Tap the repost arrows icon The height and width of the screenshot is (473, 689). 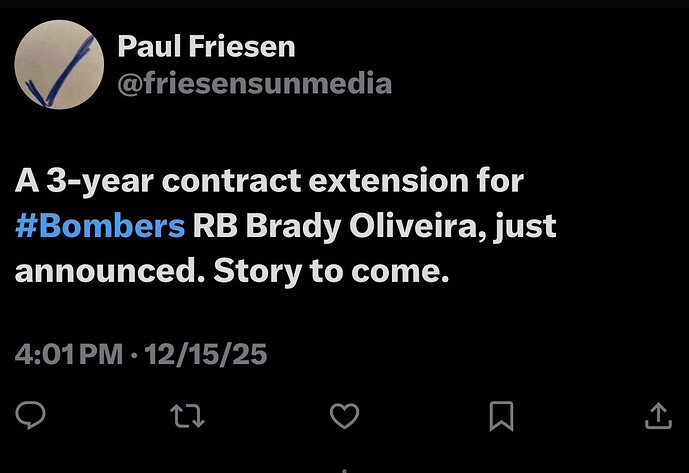(186, 415)
